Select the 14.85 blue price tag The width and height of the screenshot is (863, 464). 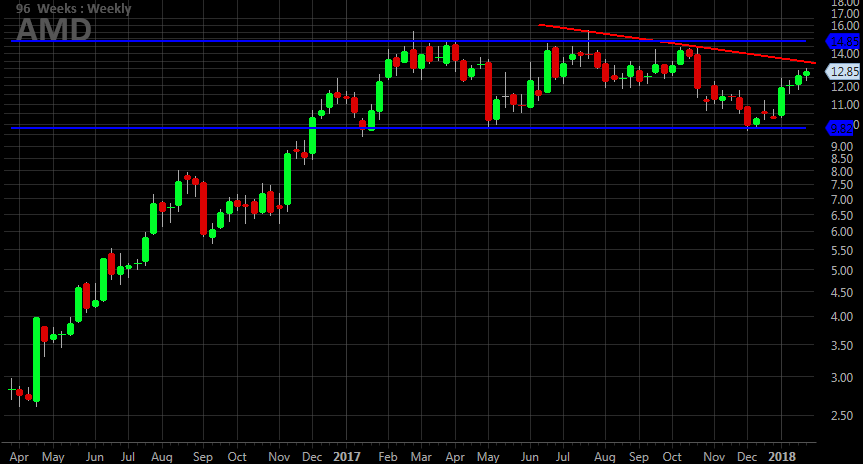843,41
